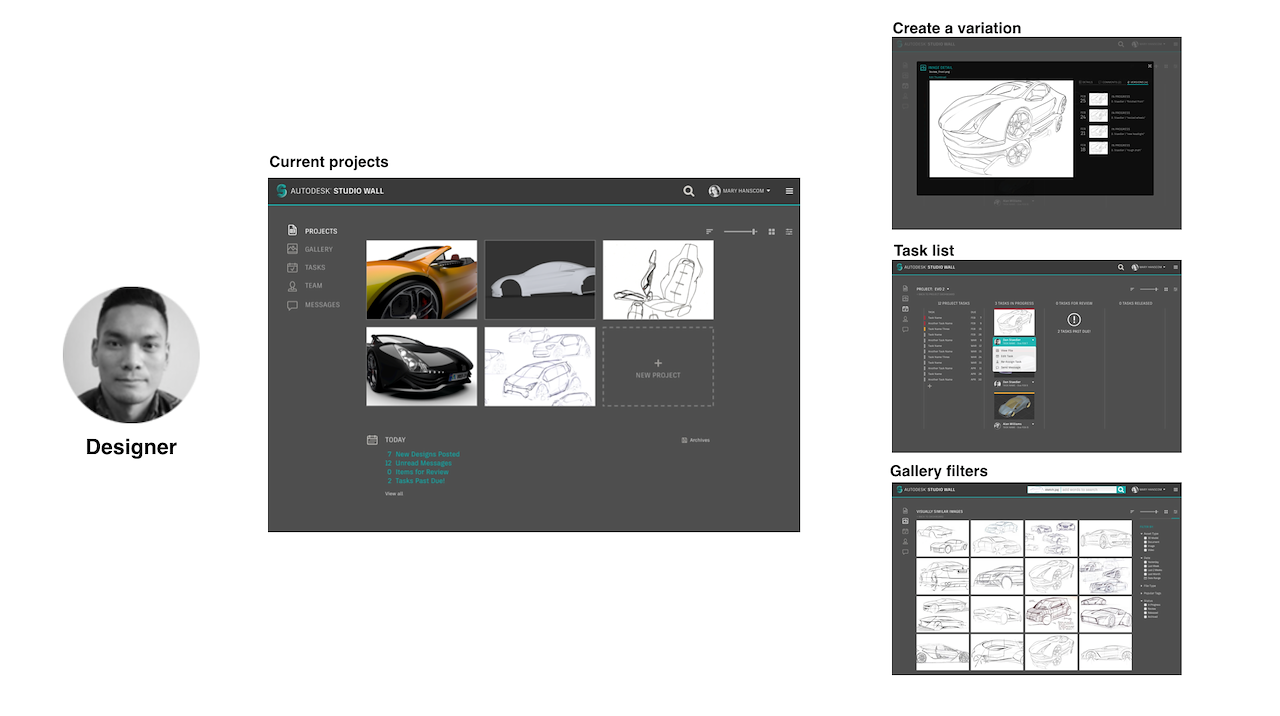Expand the File Type filter section
1280x716 pixels.
coord(1143,586)
